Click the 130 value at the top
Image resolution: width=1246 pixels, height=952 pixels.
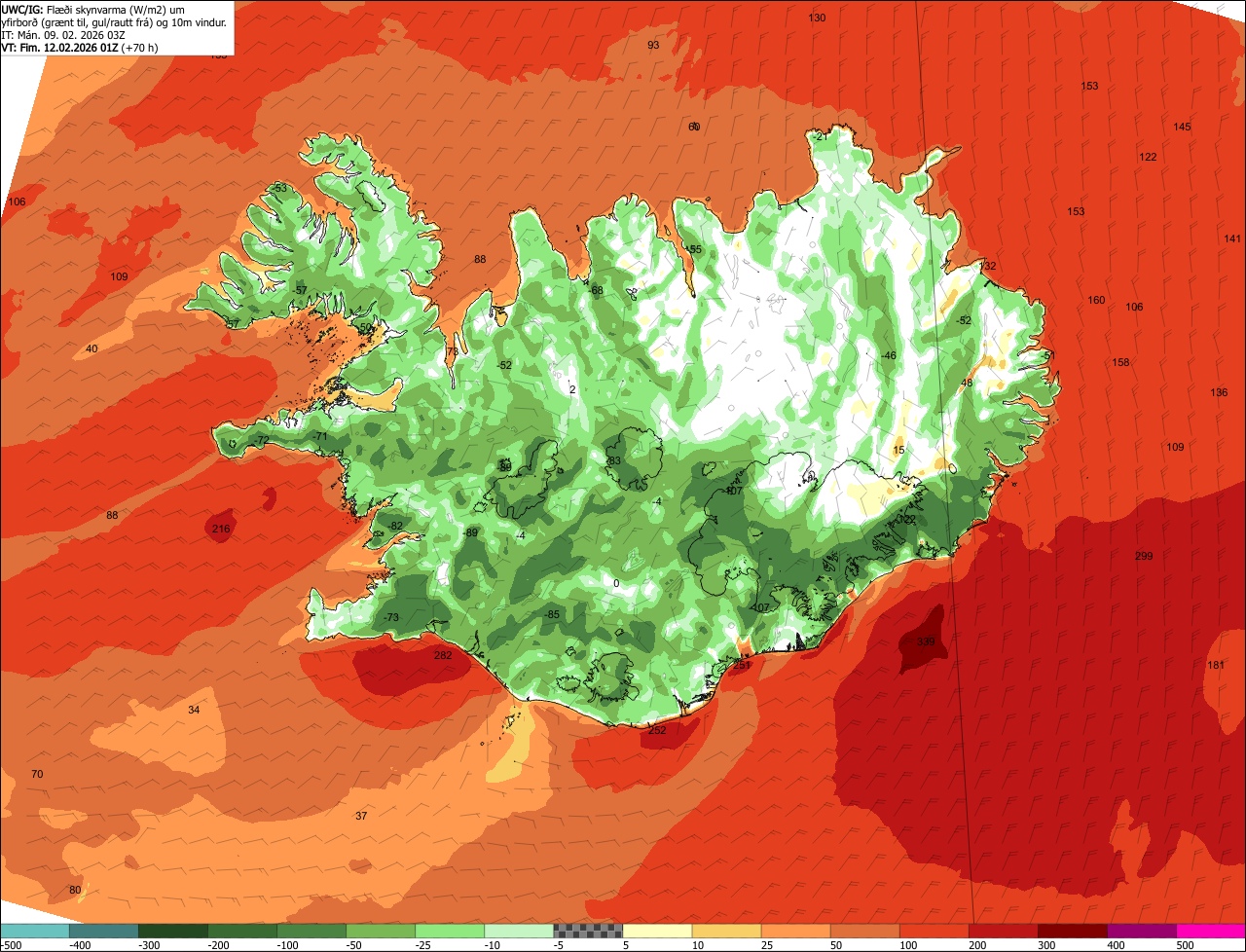pyautogui.click(x=817, y=18)
